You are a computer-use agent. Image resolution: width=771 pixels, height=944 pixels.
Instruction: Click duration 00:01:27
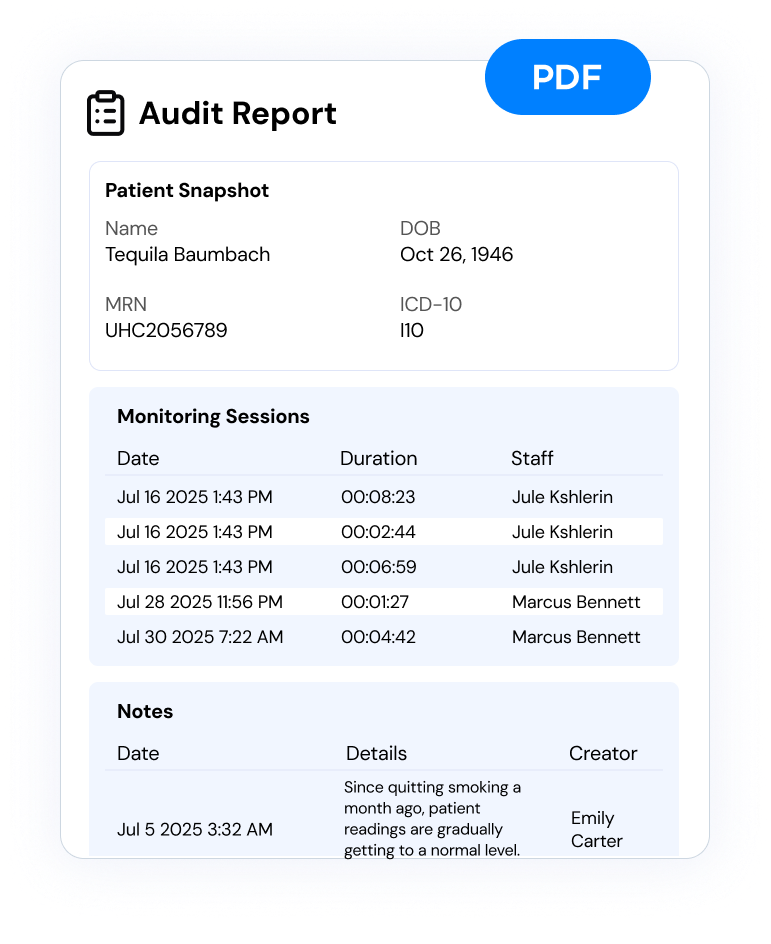[x=375, y=601]
